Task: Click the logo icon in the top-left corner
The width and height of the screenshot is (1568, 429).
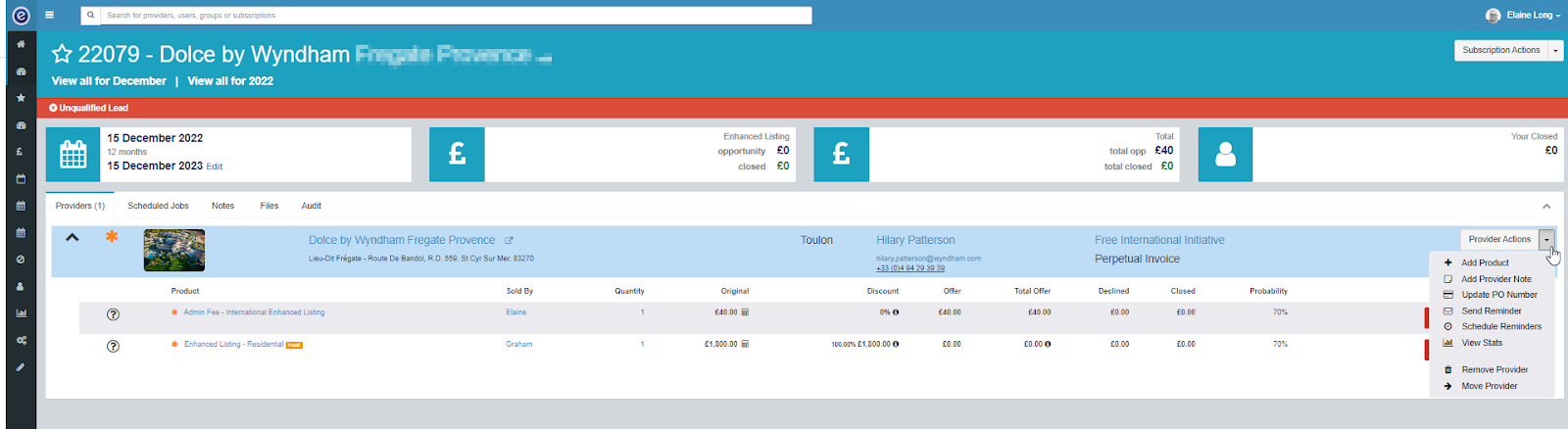Action: click(x=21, y=16)
